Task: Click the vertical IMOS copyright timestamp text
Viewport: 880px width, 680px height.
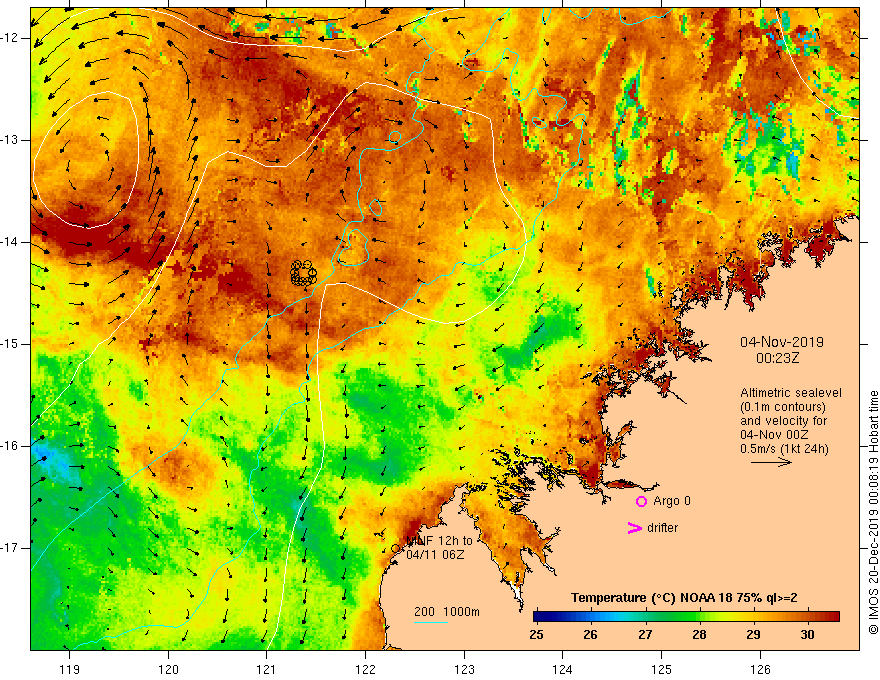Action: click(x=873, y=513)
